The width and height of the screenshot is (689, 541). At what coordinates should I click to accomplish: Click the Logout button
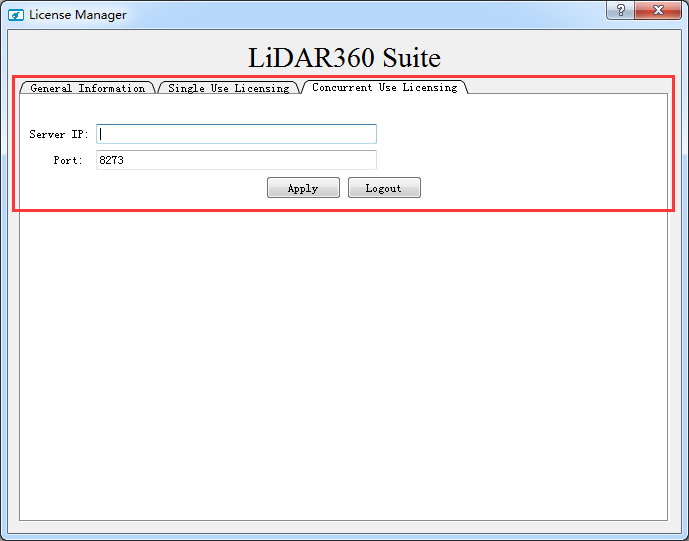383,188
